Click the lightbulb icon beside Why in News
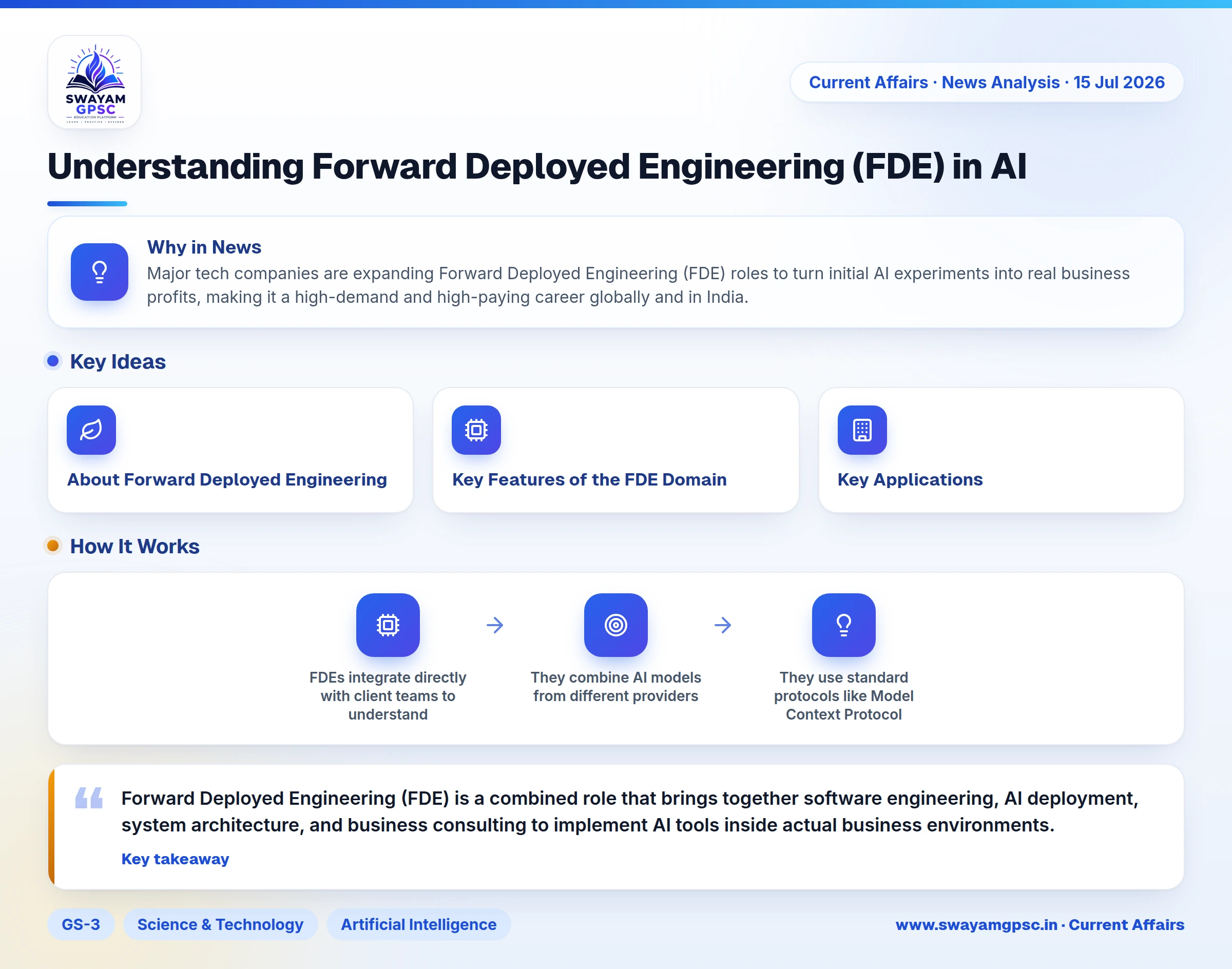1232x969 pixels. pos(99,272)
